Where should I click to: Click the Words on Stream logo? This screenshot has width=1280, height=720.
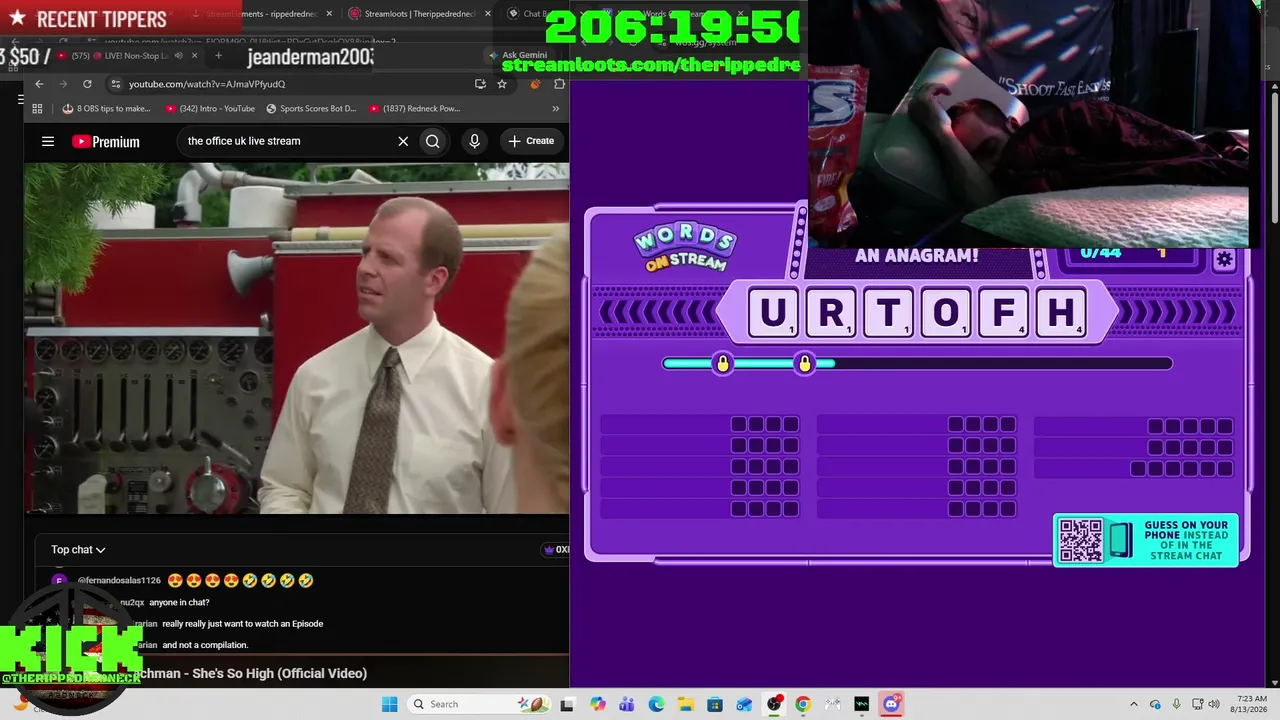point(685,248)
